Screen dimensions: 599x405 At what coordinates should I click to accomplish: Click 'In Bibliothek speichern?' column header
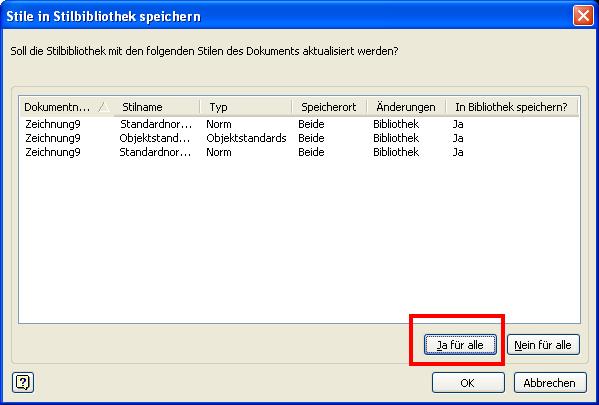[512, 107]
